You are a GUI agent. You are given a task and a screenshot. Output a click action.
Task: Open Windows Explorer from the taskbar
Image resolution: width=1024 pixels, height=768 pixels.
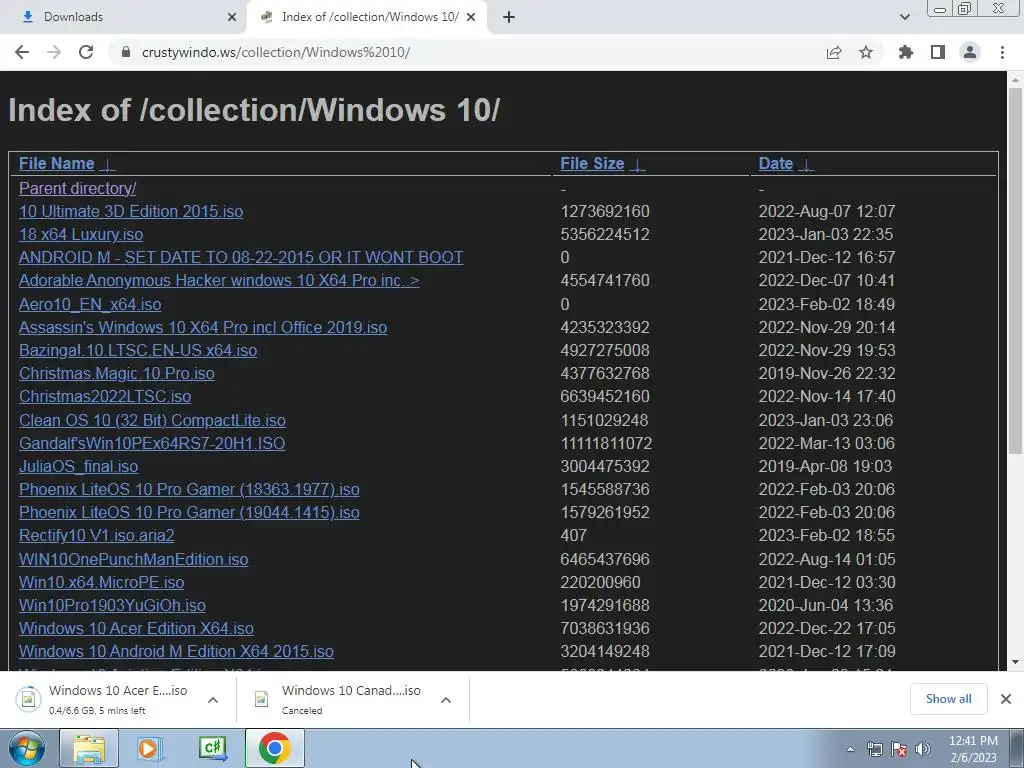[89, 748]
